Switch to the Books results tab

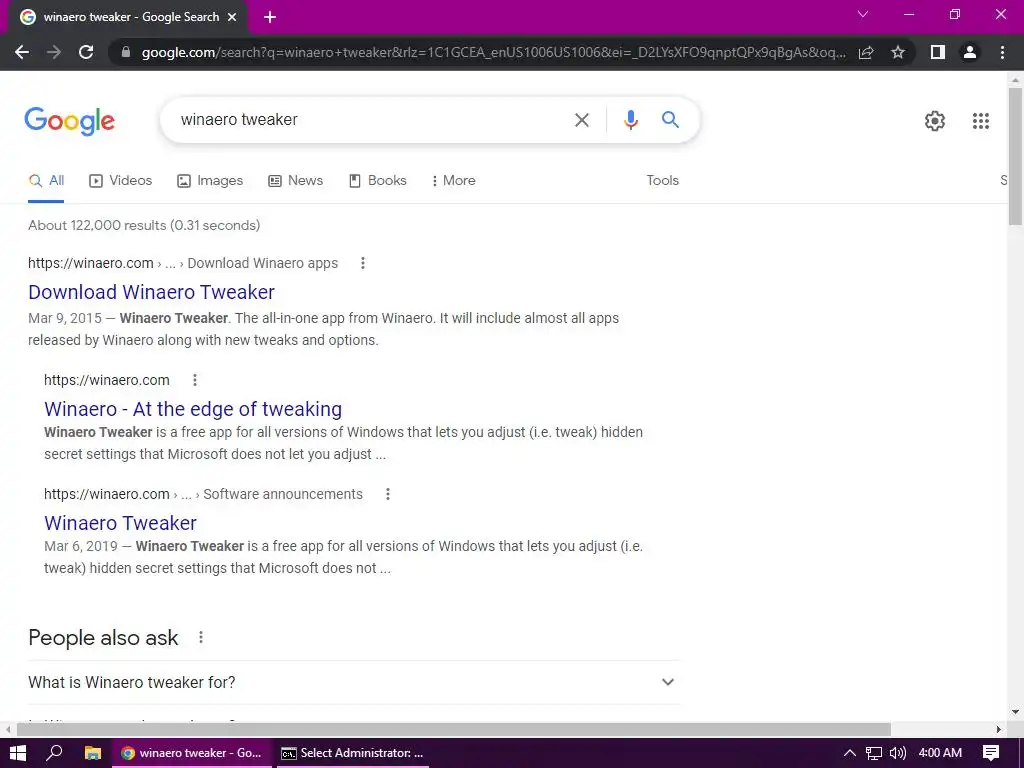[377, 181]
